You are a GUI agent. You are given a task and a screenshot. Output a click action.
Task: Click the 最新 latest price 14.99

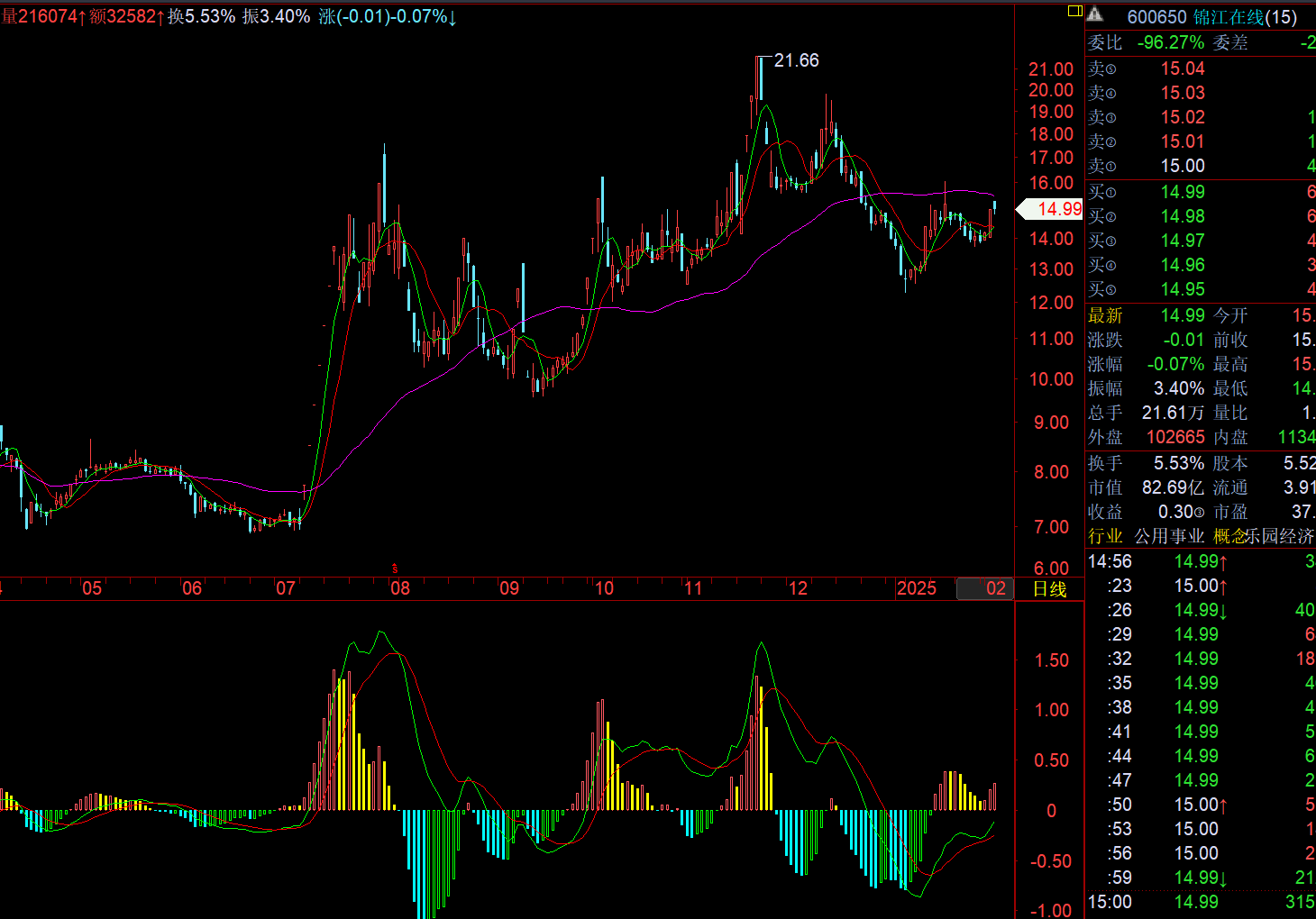[1183, 315]
